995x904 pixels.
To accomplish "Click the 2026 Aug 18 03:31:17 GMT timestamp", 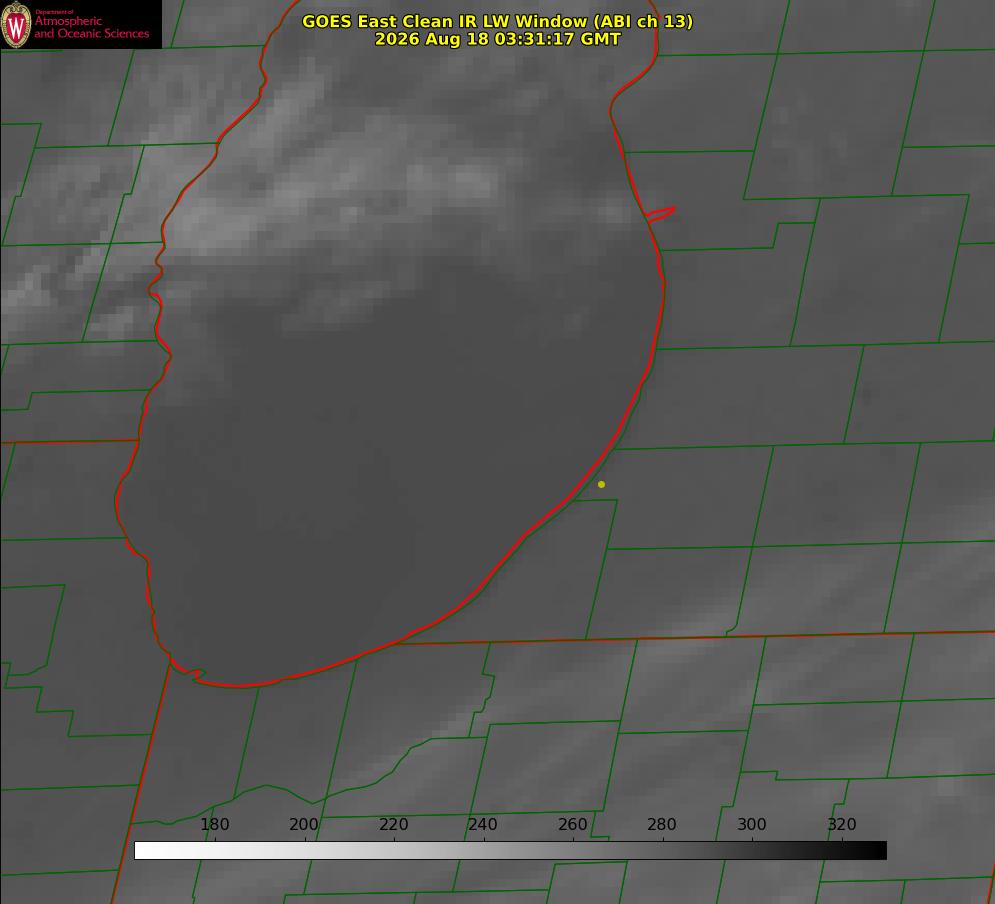I will click(x=498, y=39).
